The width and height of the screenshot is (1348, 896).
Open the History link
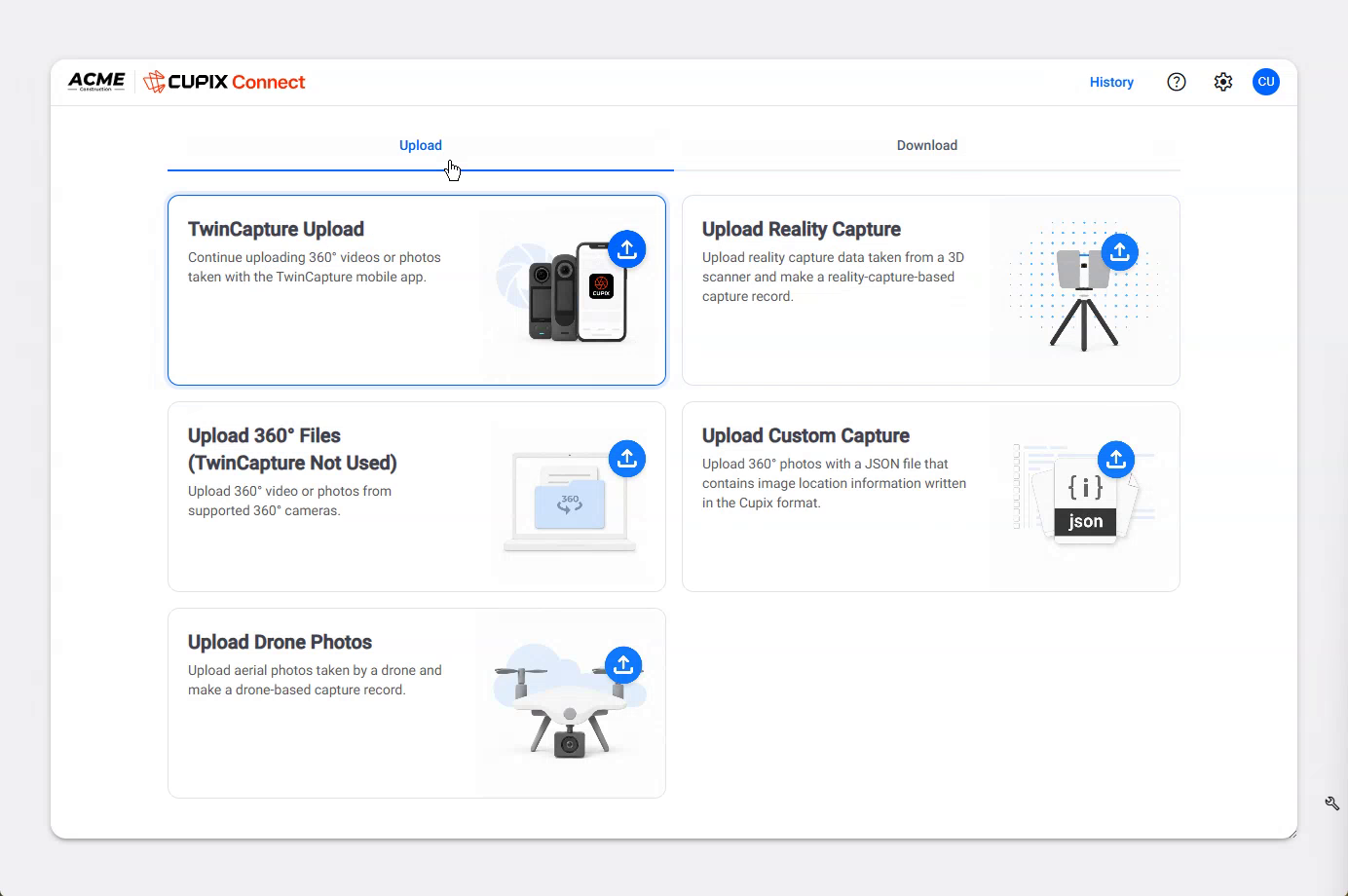(x=1111, y=82)
